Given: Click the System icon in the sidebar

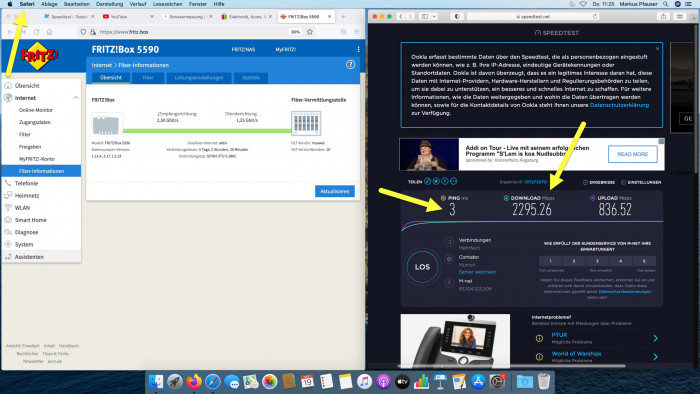Looking at the screenshot, I should point(8,245).
